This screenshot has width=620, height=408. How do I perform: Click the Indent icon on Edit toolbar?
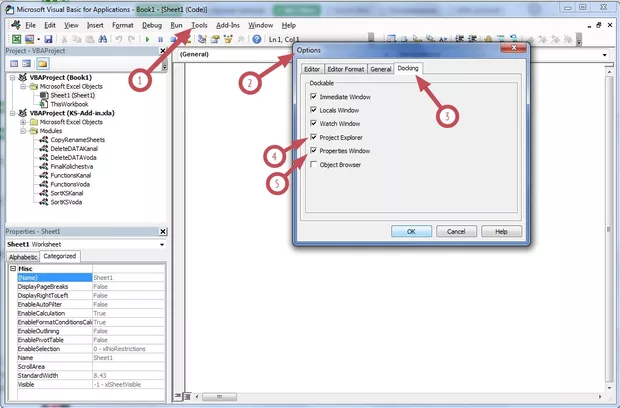[459, 39]
